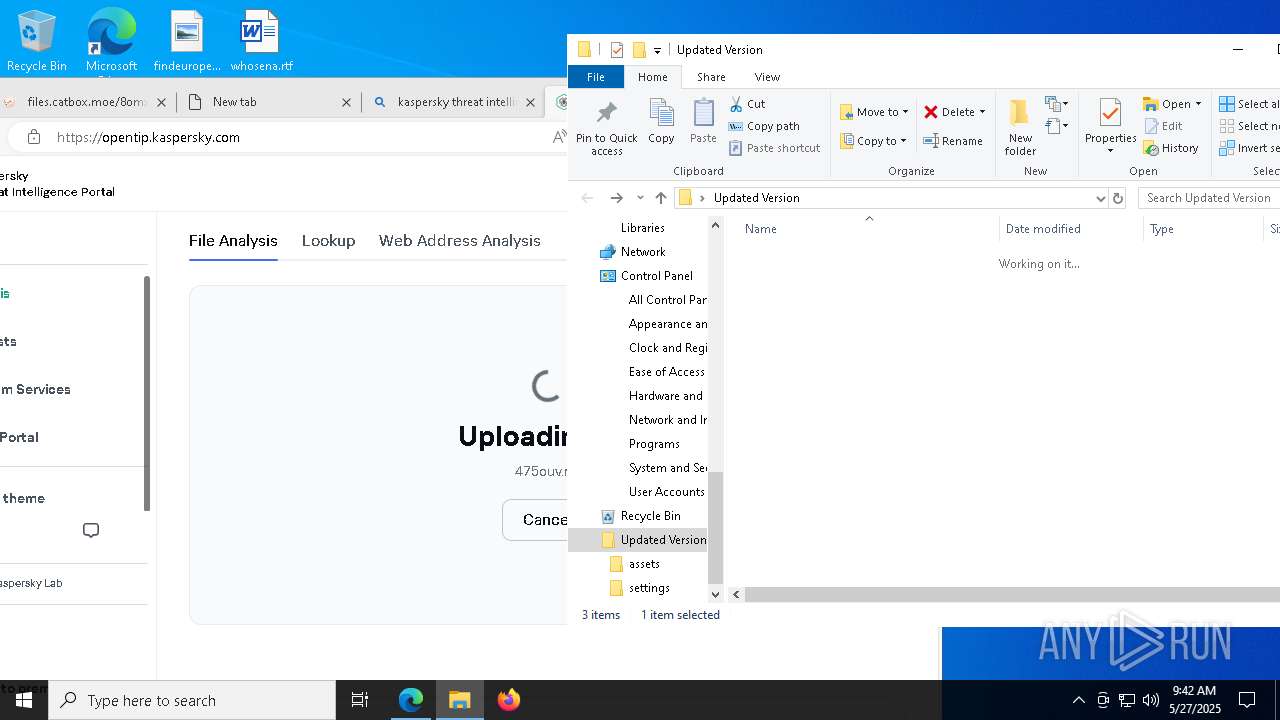This screenshot has width=1280, height=720.
Task: Click Quick Access Properties checkmark icon
Action: coord(617,50)
